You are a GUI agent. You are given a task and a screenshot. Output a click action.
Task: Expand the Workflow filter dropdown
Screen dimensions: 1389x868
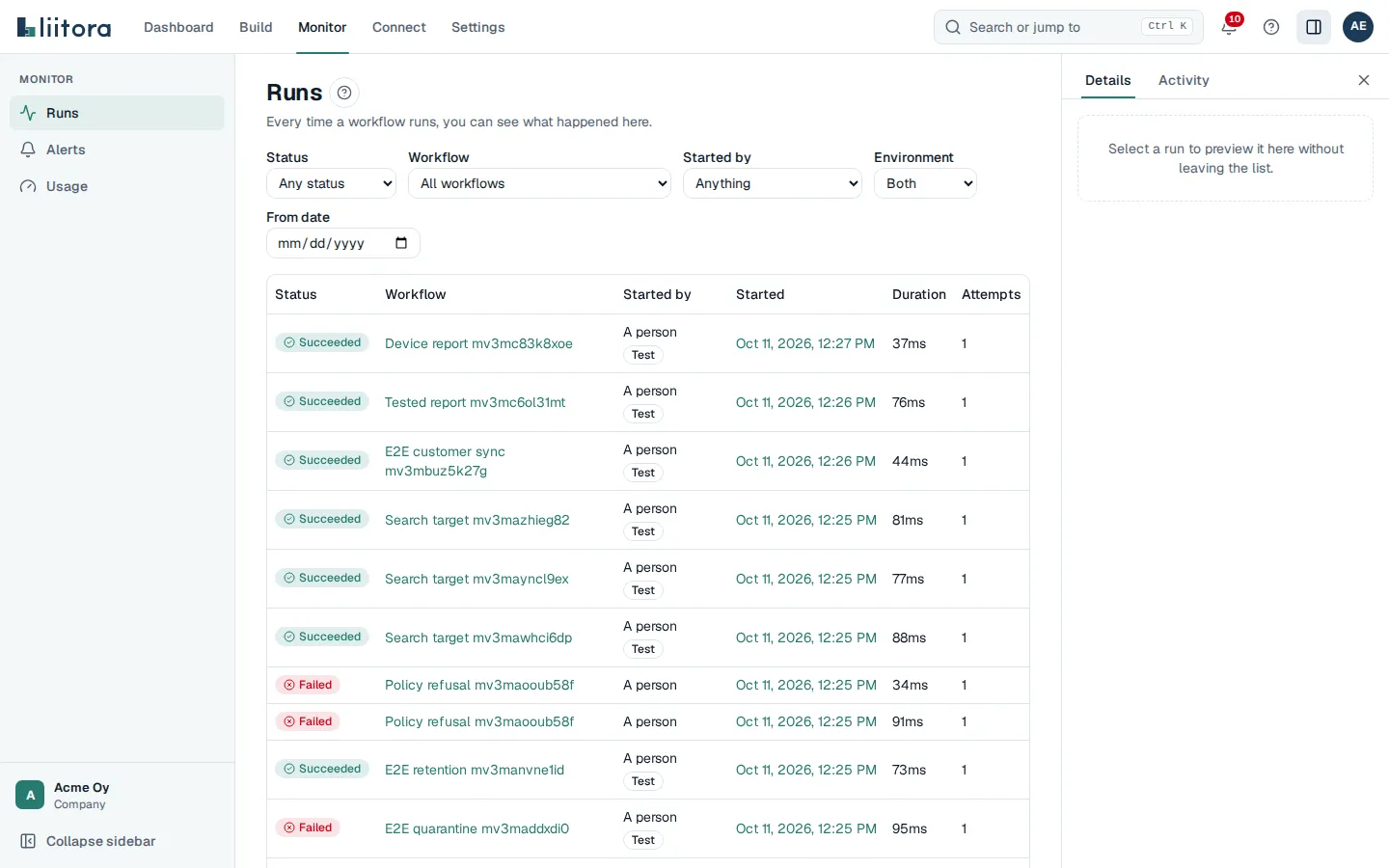point(539,183)
